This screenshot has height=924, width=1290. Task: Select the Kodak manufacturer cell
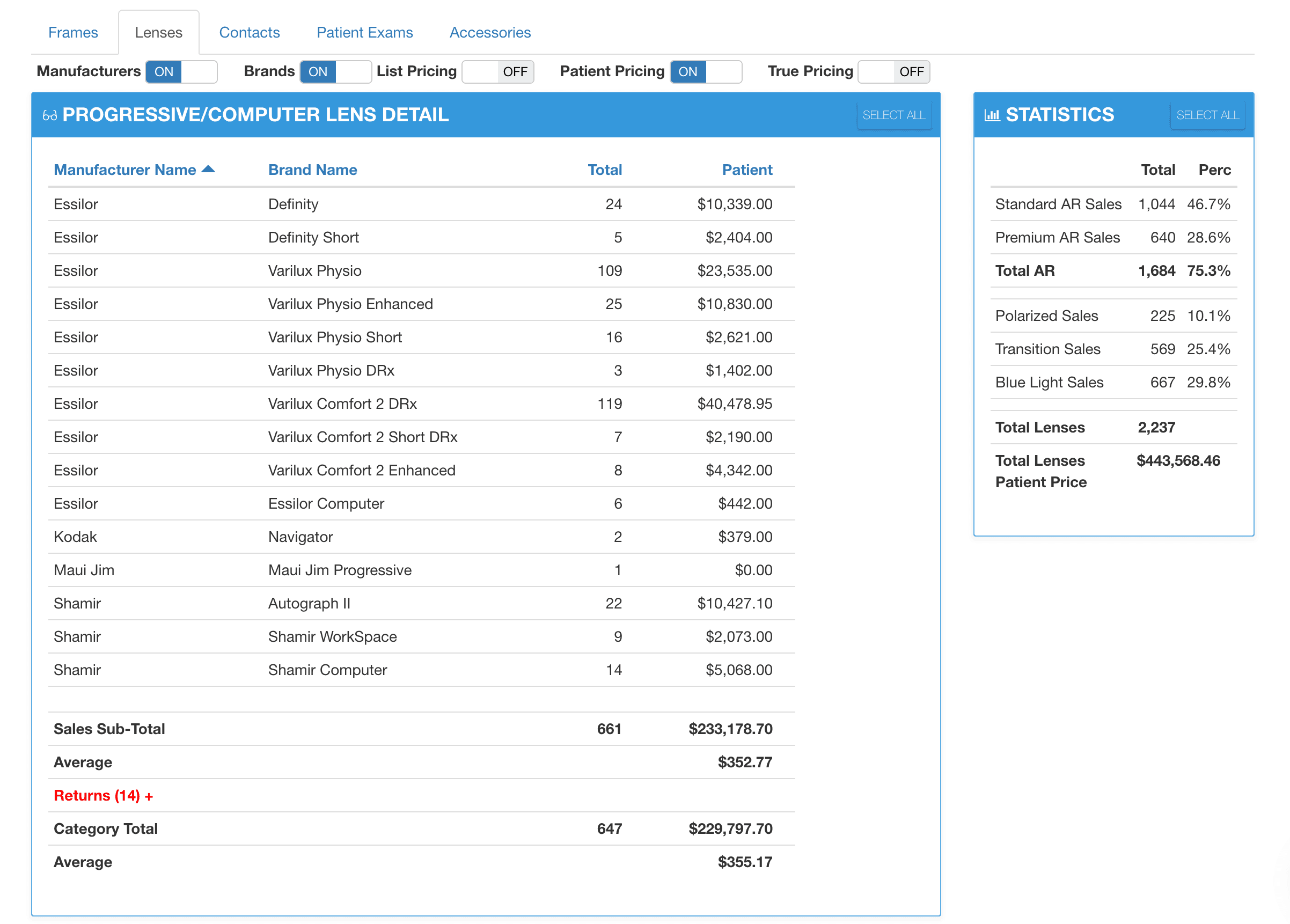(75, 537)
